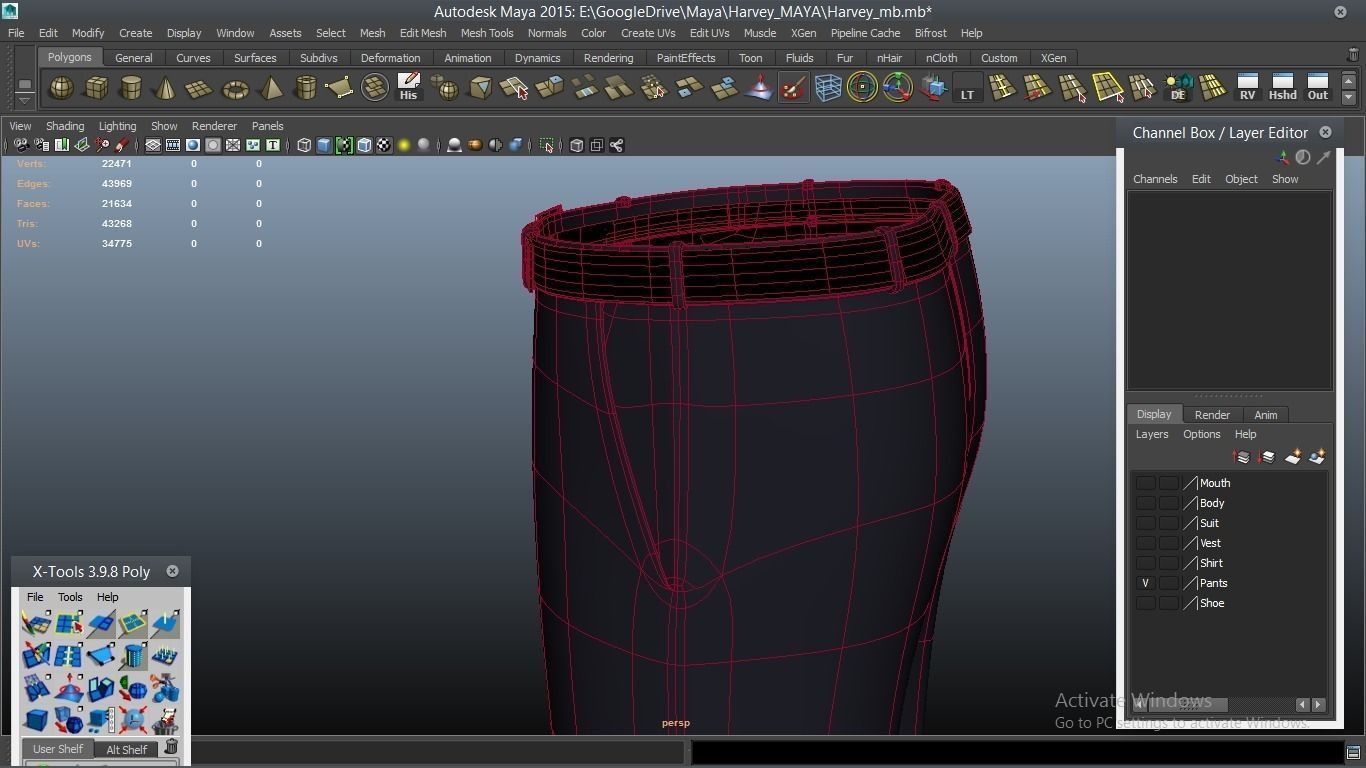The width and height of the screenshot is (1366, 768).
Task: Close the X-Tools 3.9.8 Poly panel
Action: tap(172, 571)
